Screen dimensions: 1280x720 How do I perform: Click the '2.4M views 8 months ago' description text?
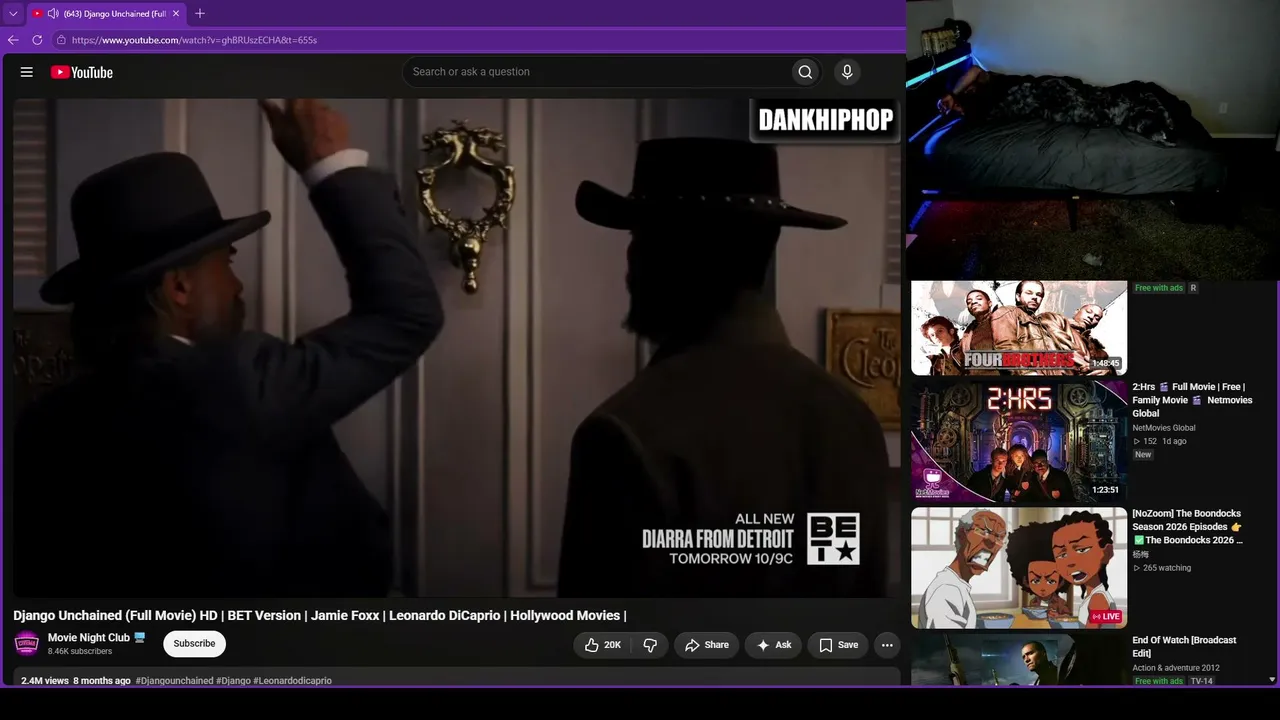click(x=76, y=681)
